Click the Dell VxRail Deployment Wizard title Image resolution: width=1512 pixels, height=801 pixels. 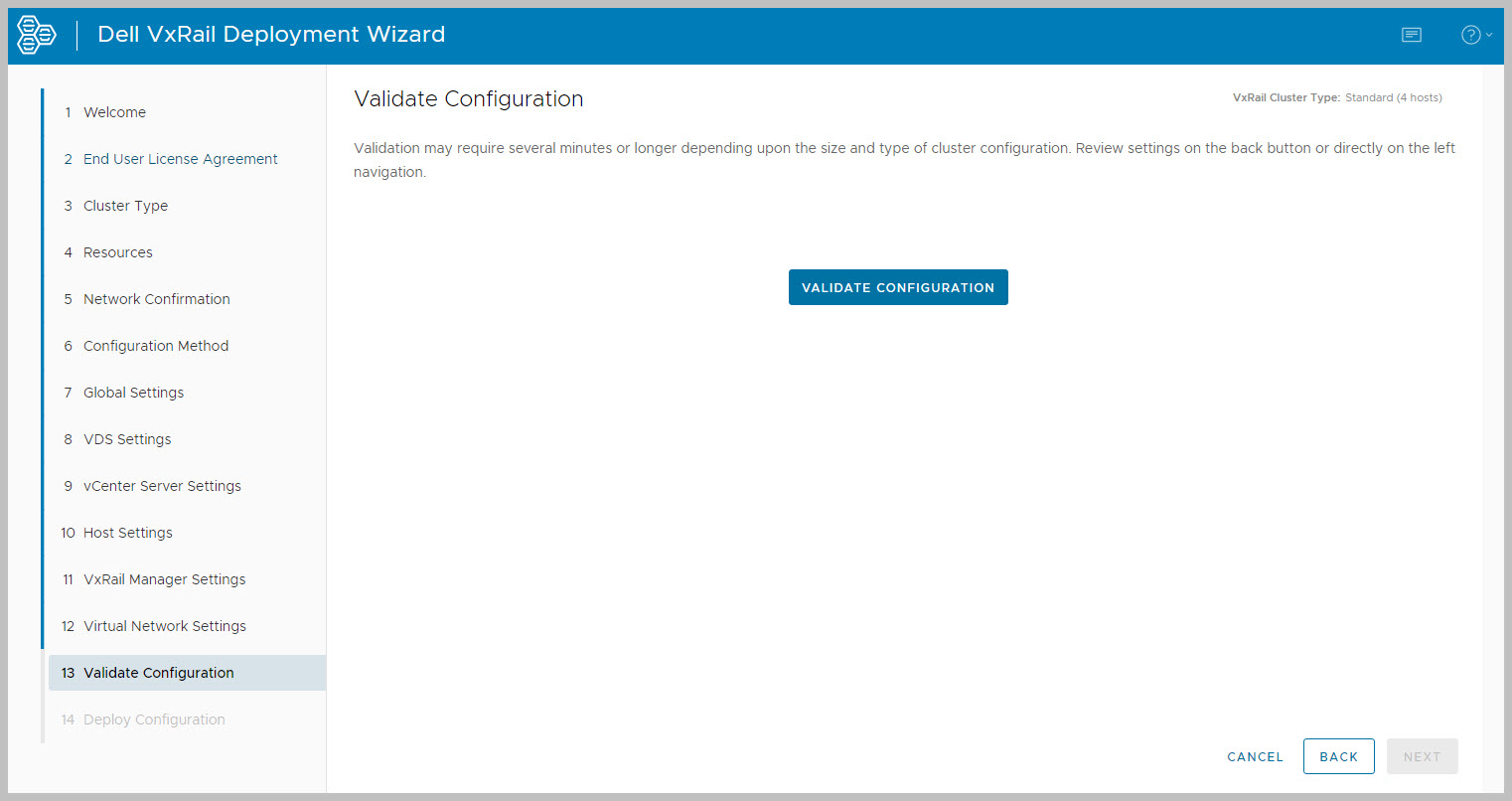click(271, 35)
